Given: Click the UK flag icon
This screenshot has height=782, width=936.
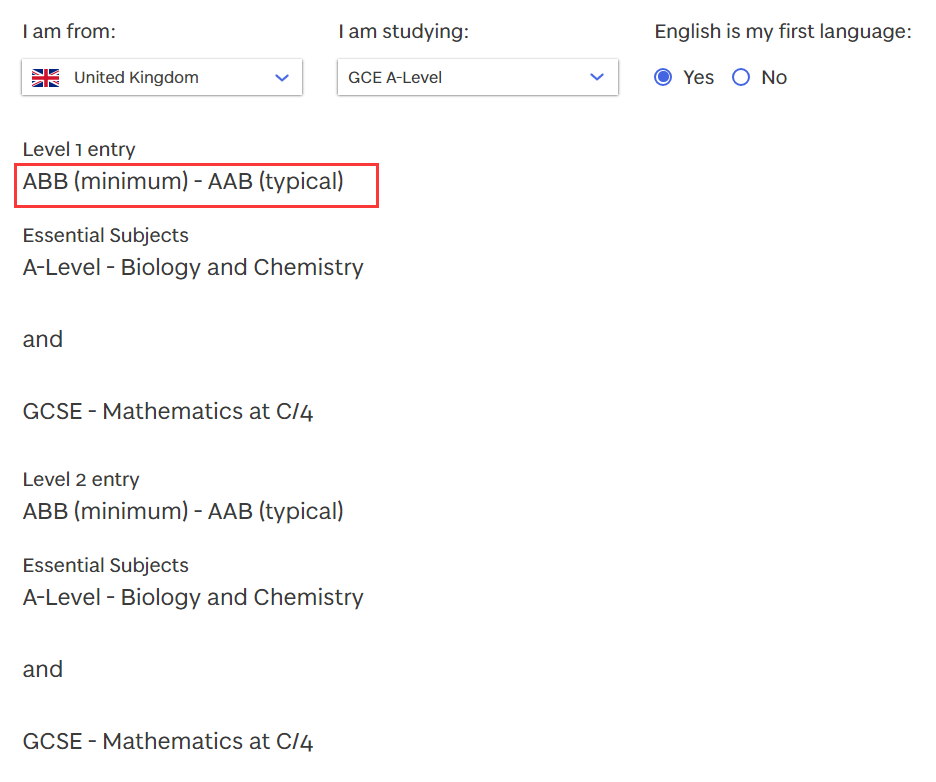Looking at the screenshot, I should pyautogui.click(x=45, y=78).
